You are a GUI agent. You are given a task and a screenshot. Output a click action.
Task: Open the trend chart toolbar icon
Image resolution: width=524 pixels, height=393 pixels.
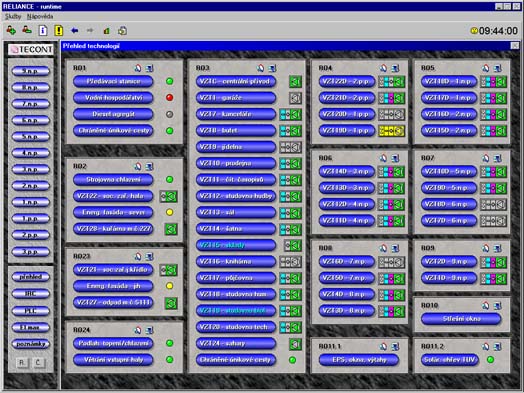[x=106, y=31]
